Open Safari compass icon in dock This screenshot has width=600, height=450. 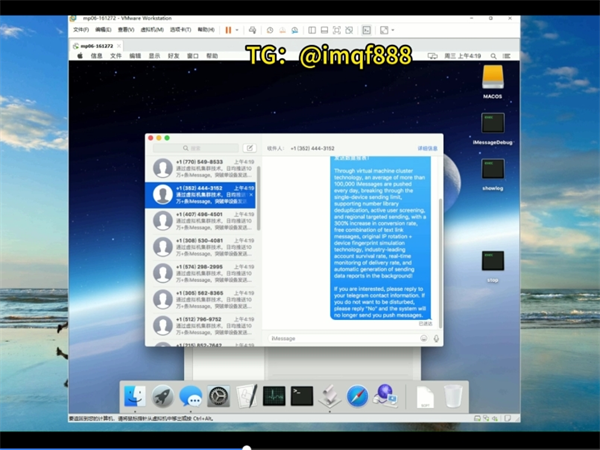pyautogui.click(x=357, y=396)
